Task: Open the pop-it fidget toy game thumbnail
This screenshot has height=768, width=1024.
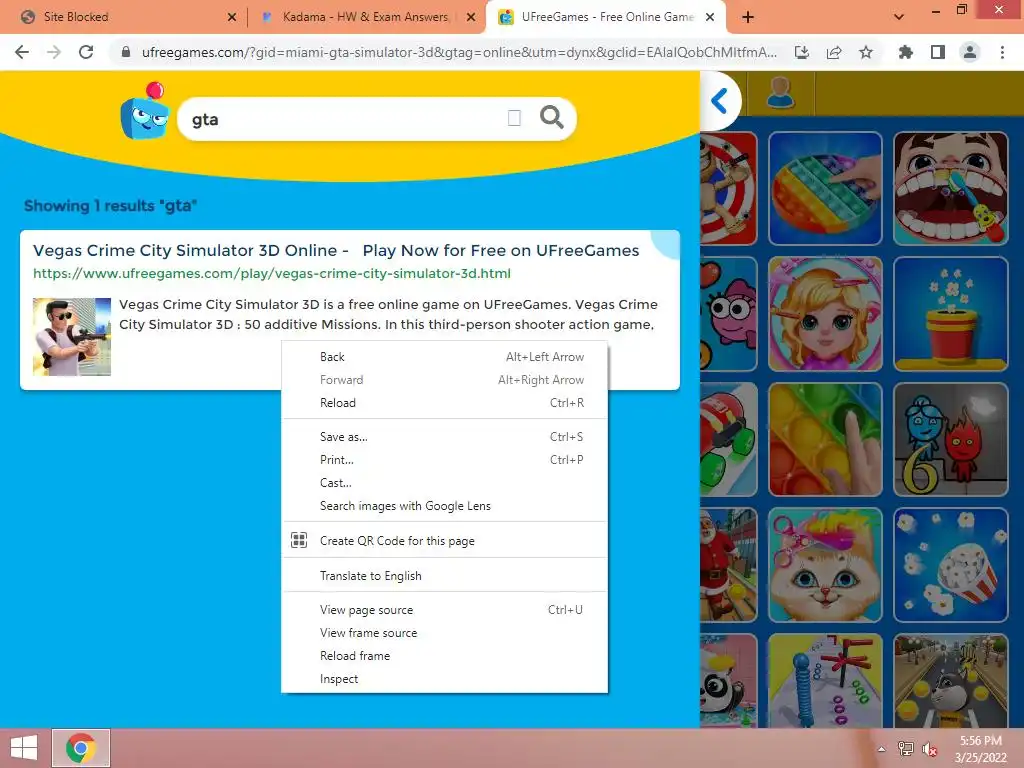Action: point(825,188)
